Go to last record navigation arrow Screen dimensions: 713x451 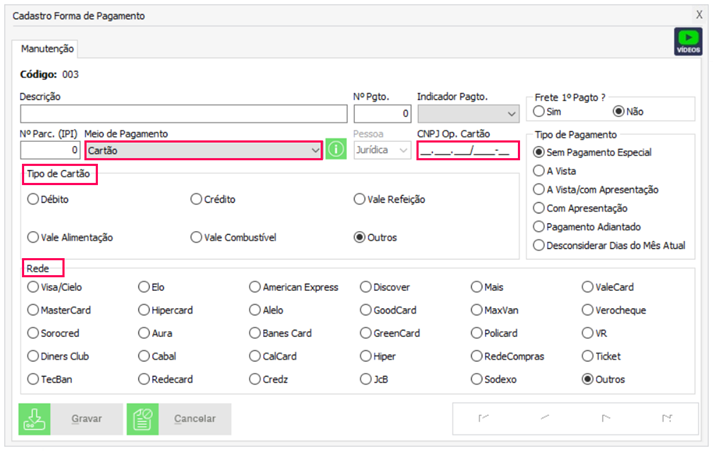click(x=666, y=418)
